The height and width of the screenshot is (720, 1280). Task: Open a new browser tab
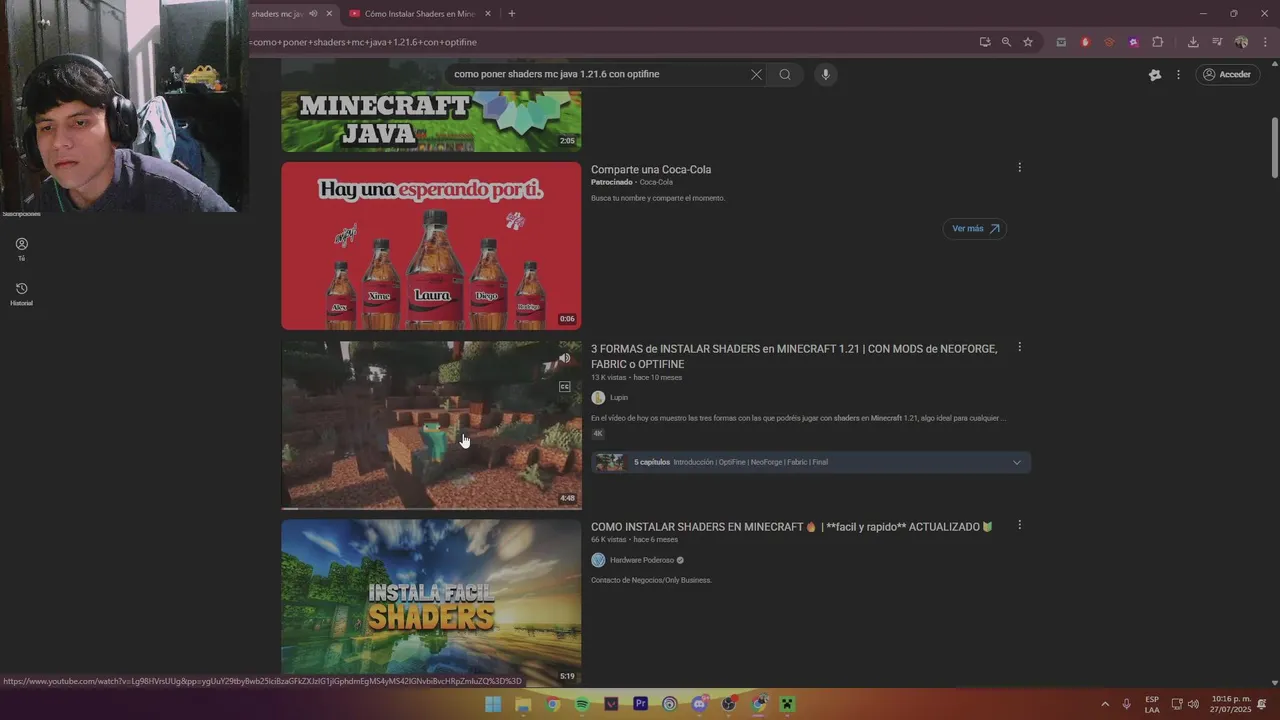(x=511, y=14)
